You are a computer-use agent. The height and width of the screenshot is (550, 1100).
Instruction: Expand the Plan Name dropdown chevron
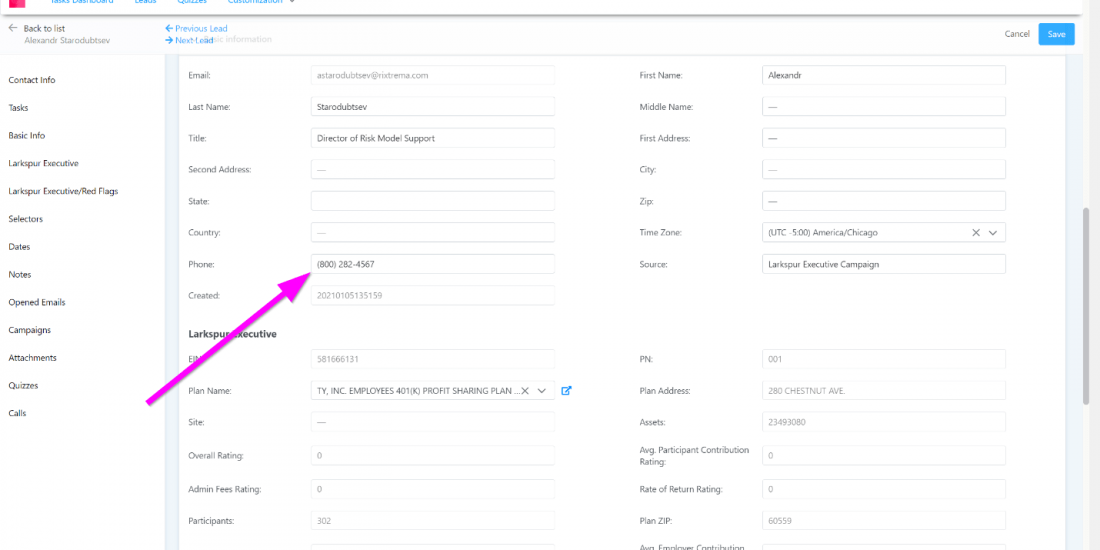[x=543, y=391]
